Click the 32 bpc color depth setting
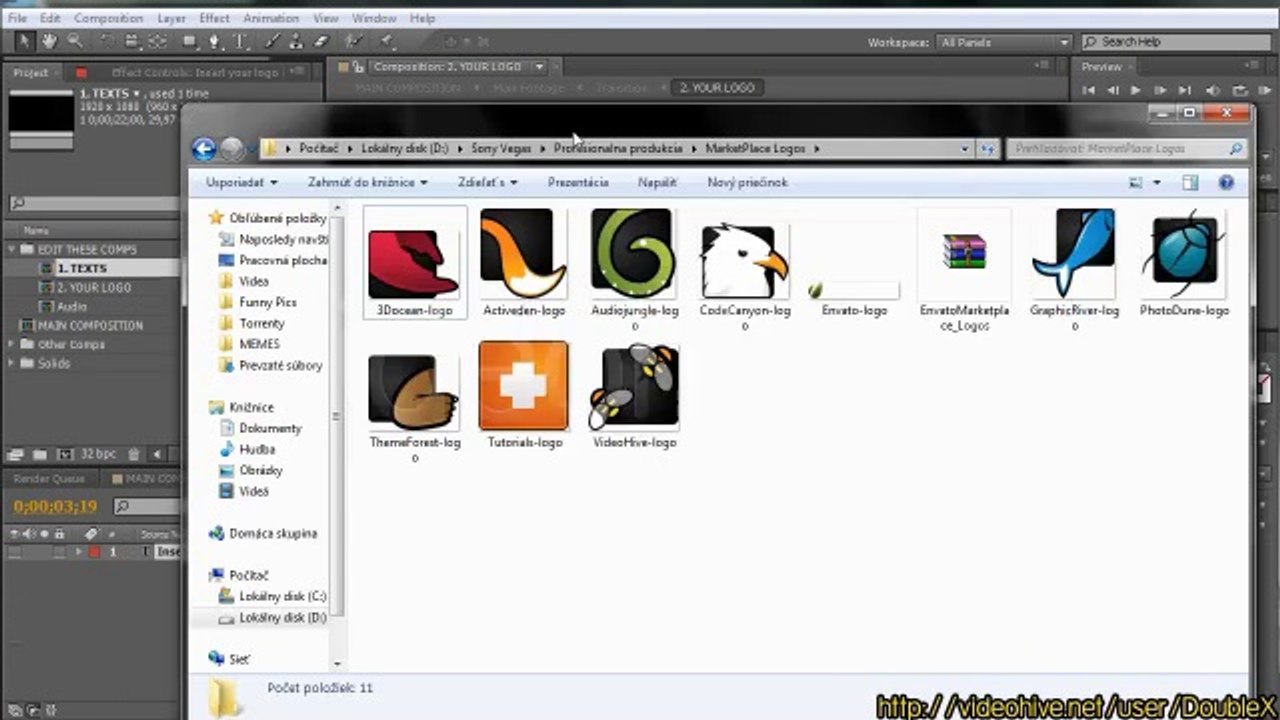Image resolution: width=1280 pixels, height=720 pixels. point(98,454)
